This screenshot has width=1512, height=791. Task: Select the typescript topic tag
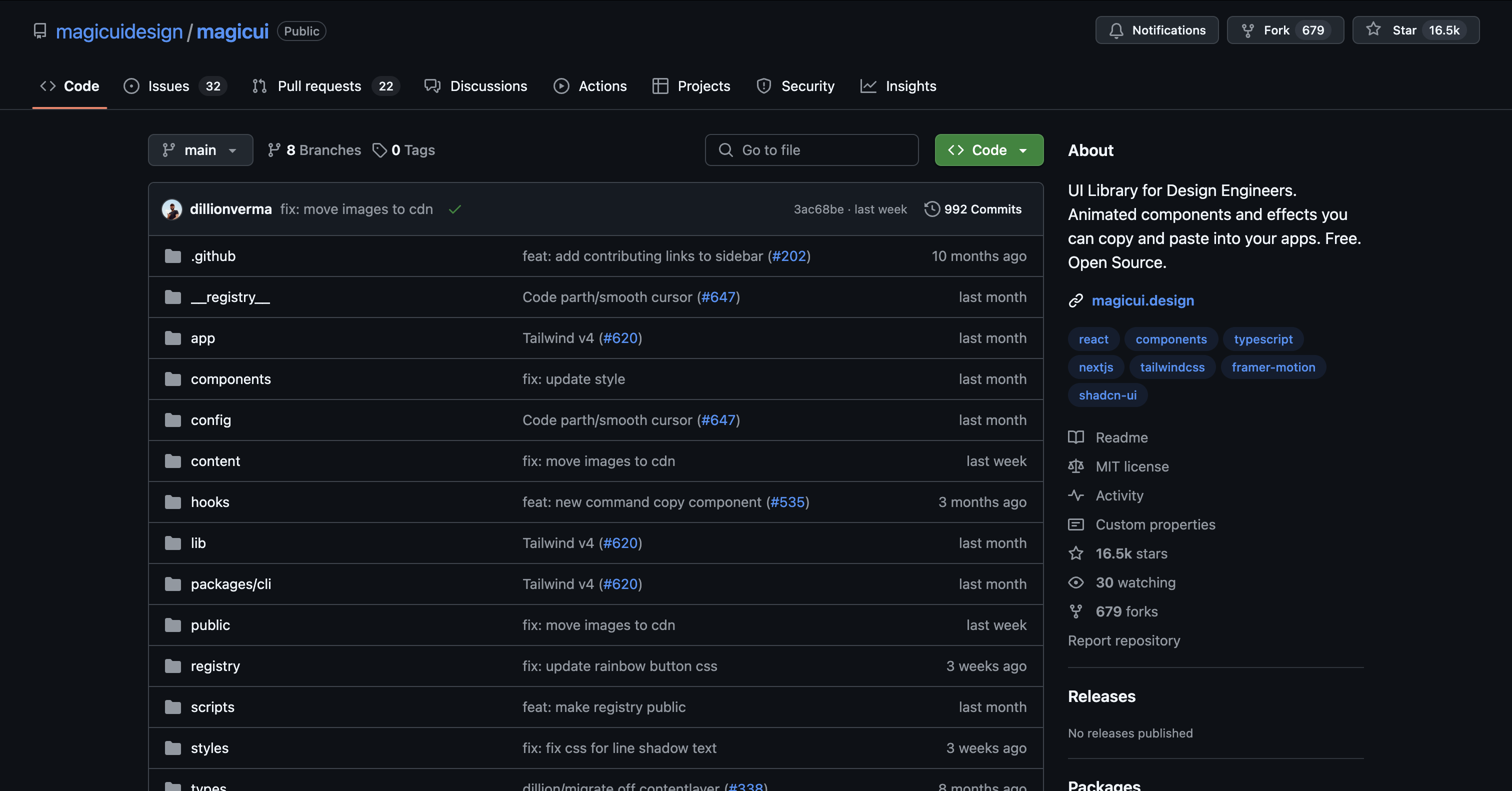(x=1263, y=339)
